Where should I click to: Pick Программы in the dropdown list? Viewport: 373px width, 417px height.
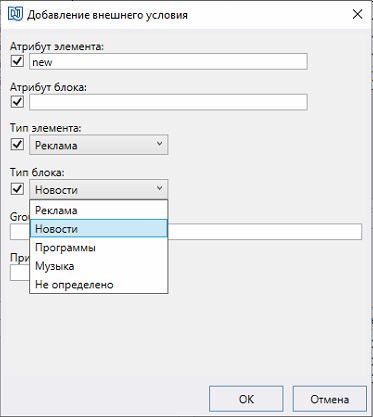coord(99,248)
